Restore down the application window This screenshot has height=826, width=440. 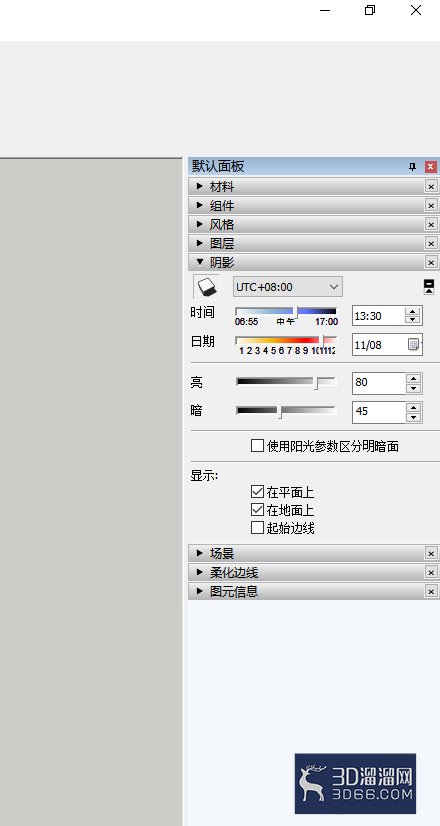click(x=370, y=10)
